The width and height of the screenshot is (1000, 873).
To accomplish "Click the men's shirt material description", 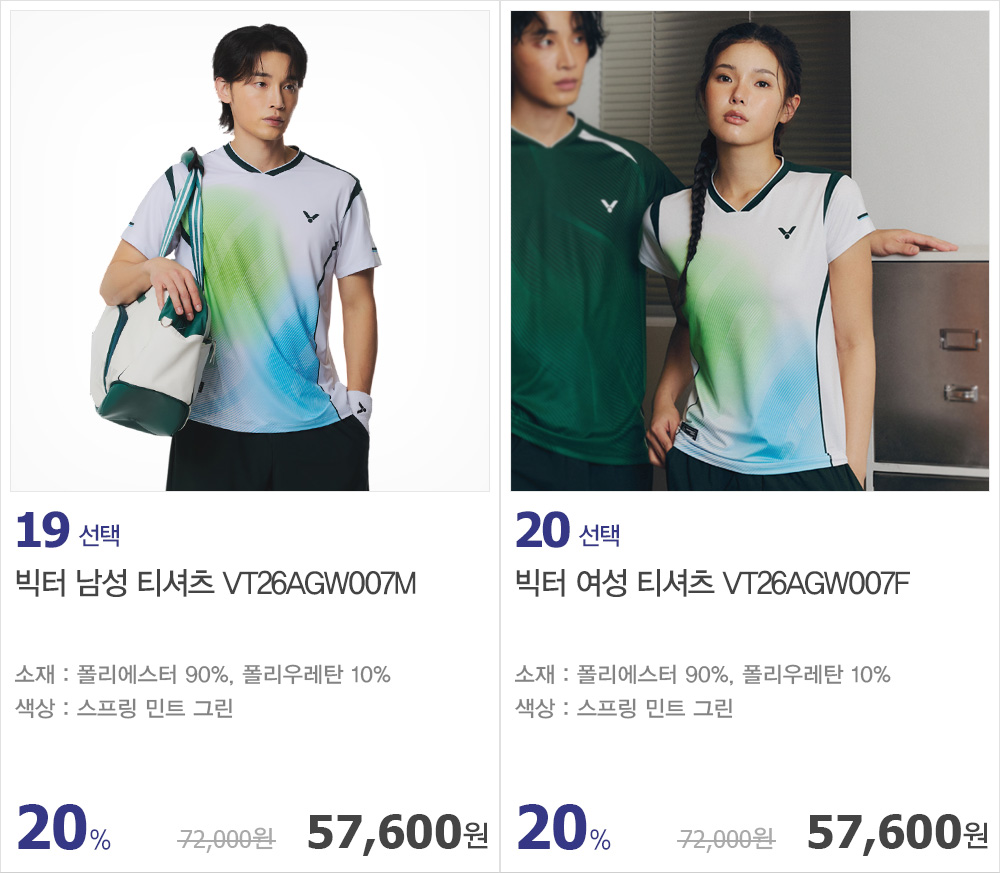I will coord(203,674).
